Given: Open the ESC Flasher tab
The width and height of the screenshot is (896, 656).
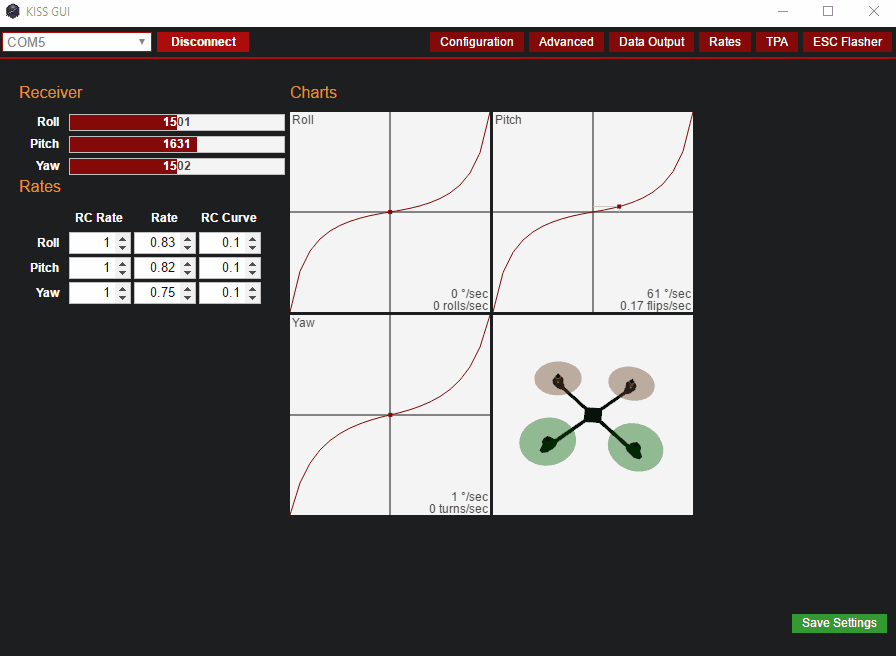Looking at the screenshot, I should pos(847,42).
